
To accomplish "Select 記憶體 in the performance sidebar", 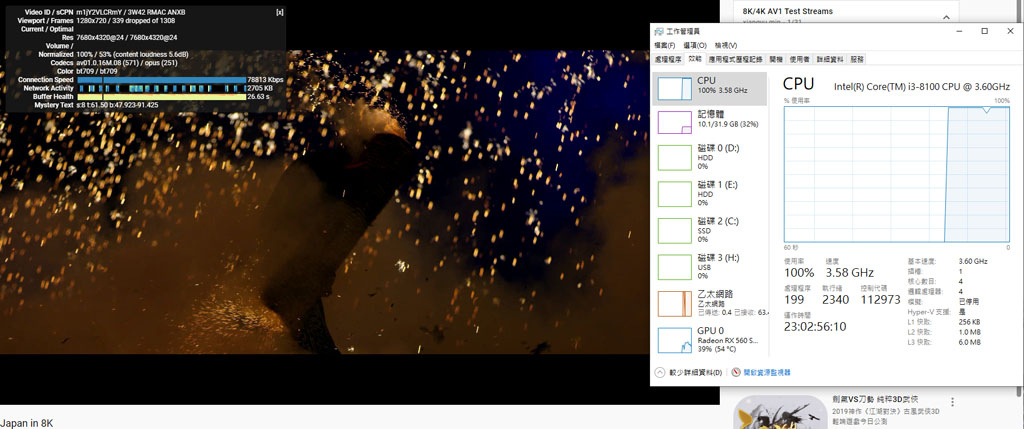I will 709,123.
